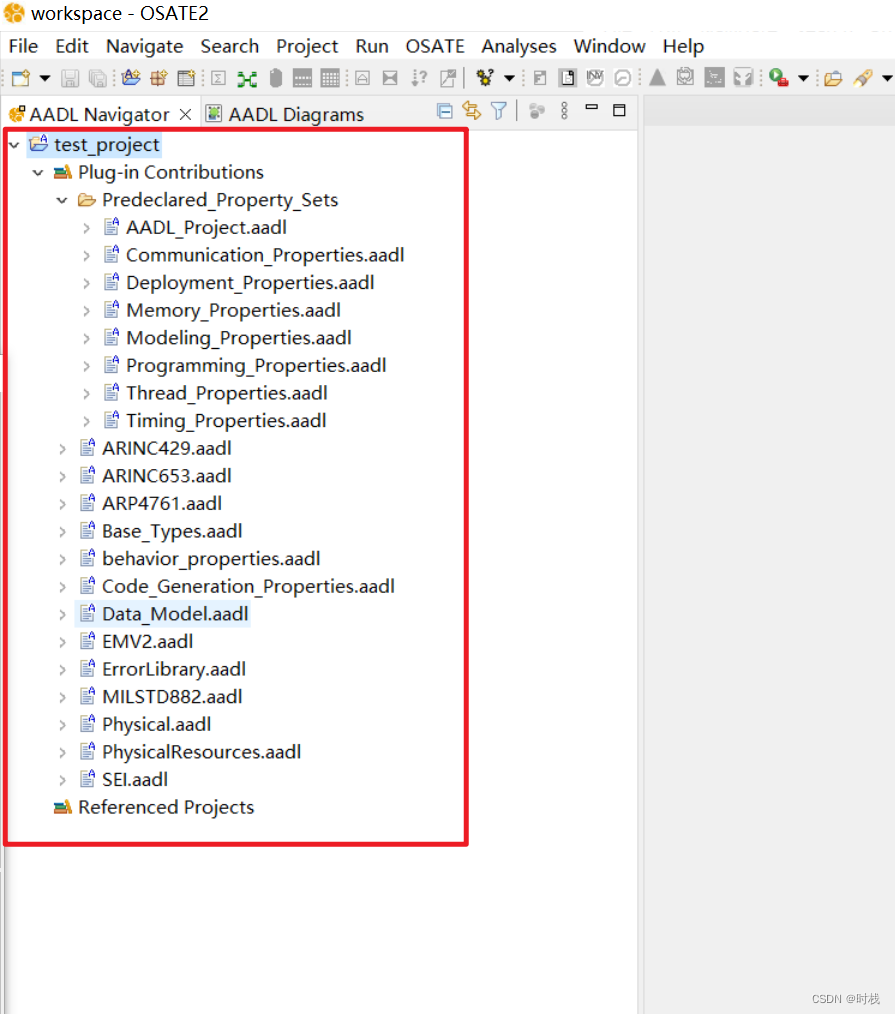Open the dropdown beside the gear bug icon
Viewport: 895px width, 1014px height.
[510, 78]
